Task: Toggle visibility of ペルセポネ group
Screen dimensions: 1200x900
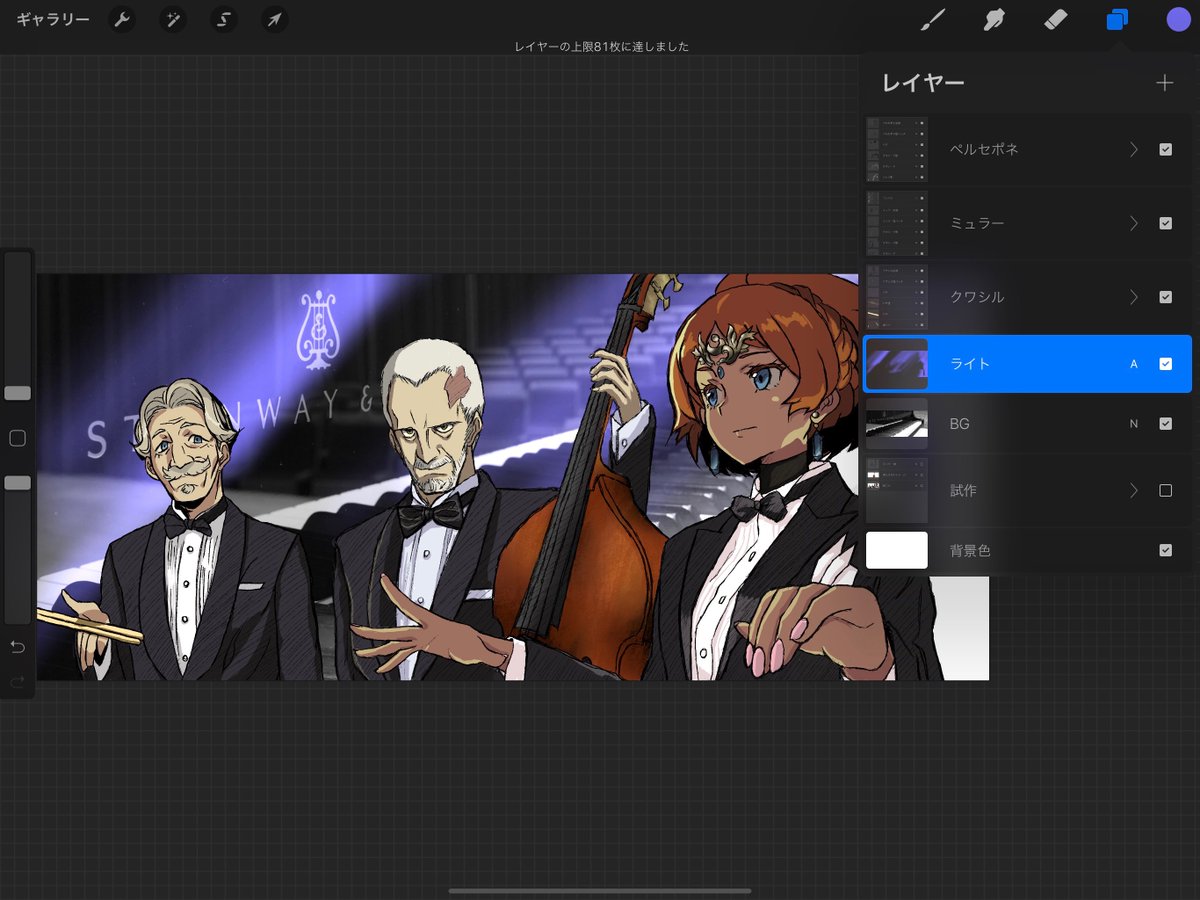Action: pyautogui.click(x=1165, y=149)
